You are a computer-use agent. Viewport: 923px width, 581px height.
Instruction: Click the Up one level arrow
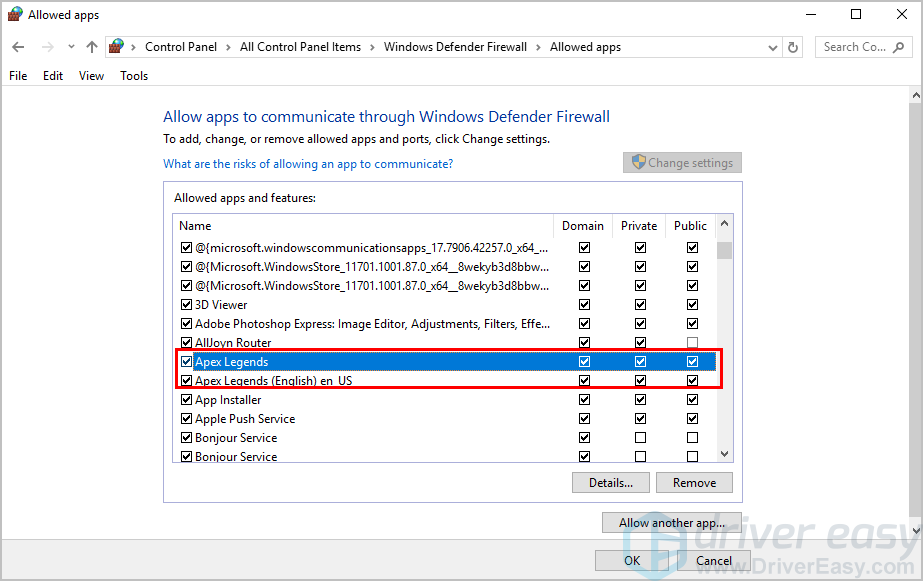click(92, 47)
